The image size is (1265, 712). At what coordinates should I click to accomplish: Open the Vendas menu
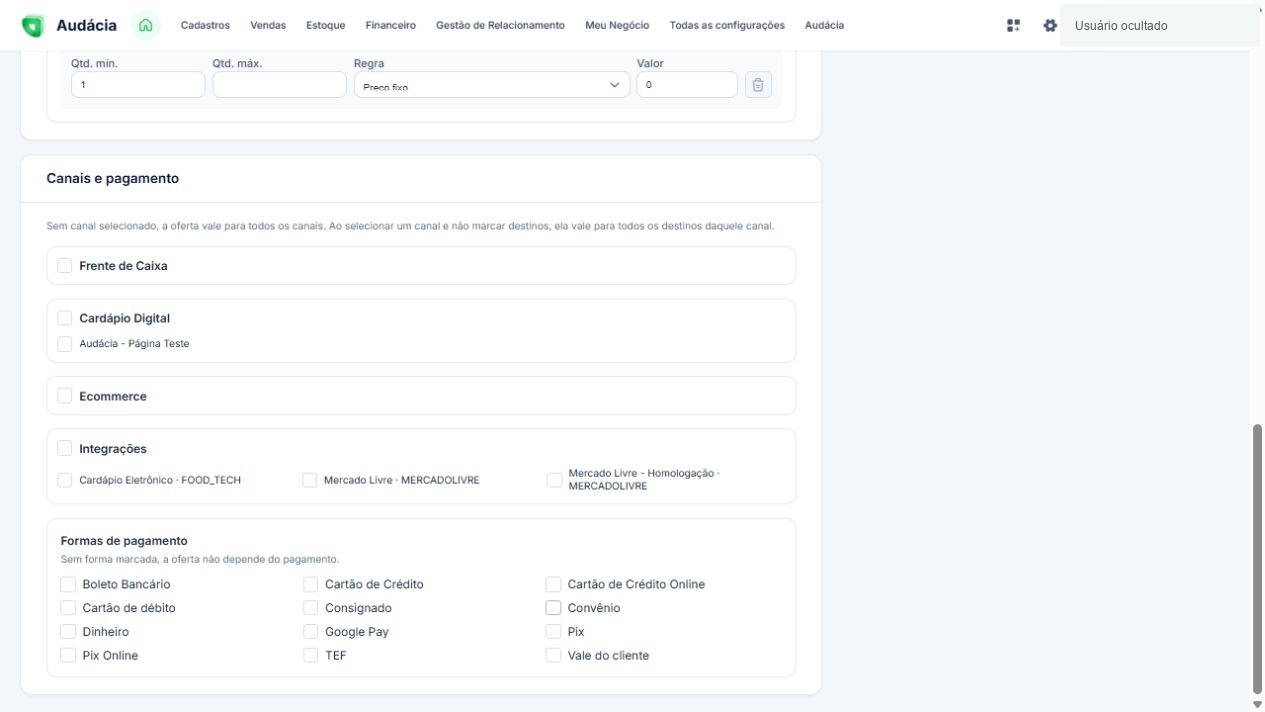[x=268, y=26]
